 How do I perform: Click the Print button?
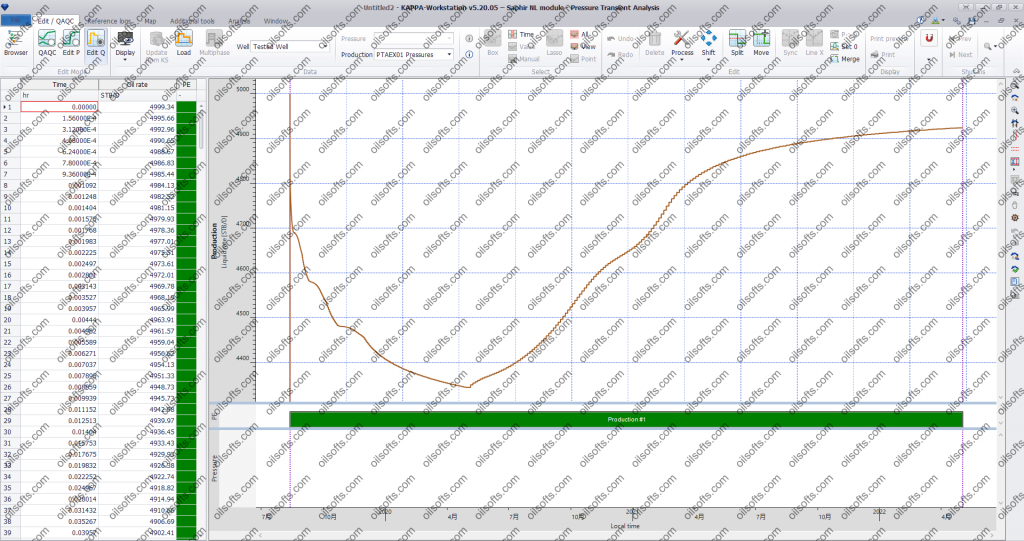(x=883, y=55)
